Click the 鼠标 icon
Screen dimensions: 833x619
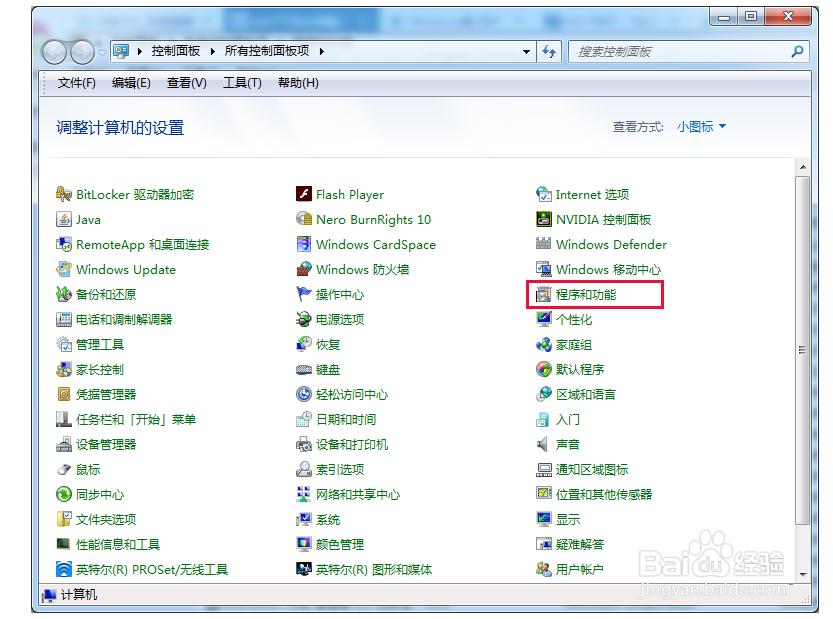(x=64, y=469)
